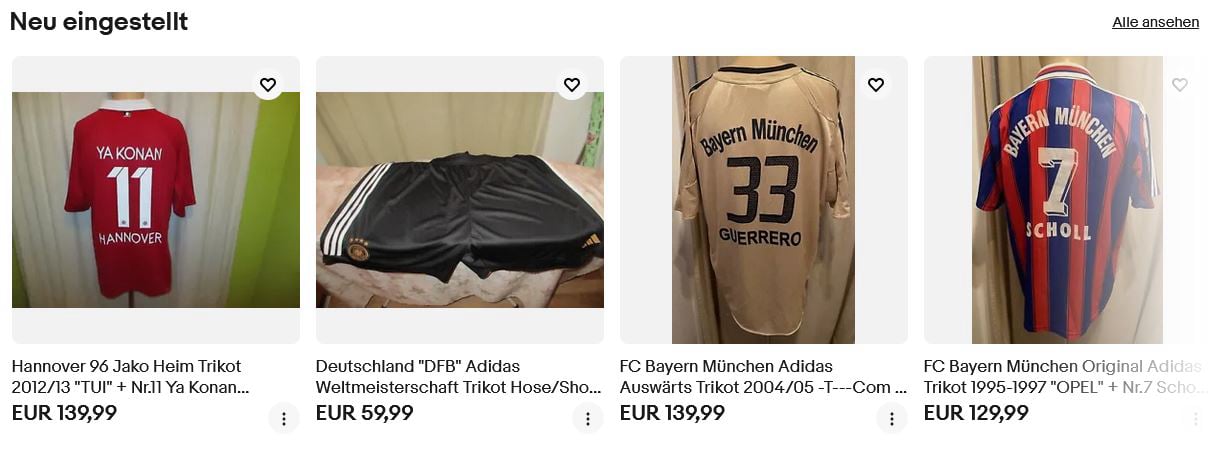The image size is (1225, 455).
Task: Open Deutschland DFB Adidas Weltmeisterschaft listing title
Action: pyautogui.click(x=459, y=377)
